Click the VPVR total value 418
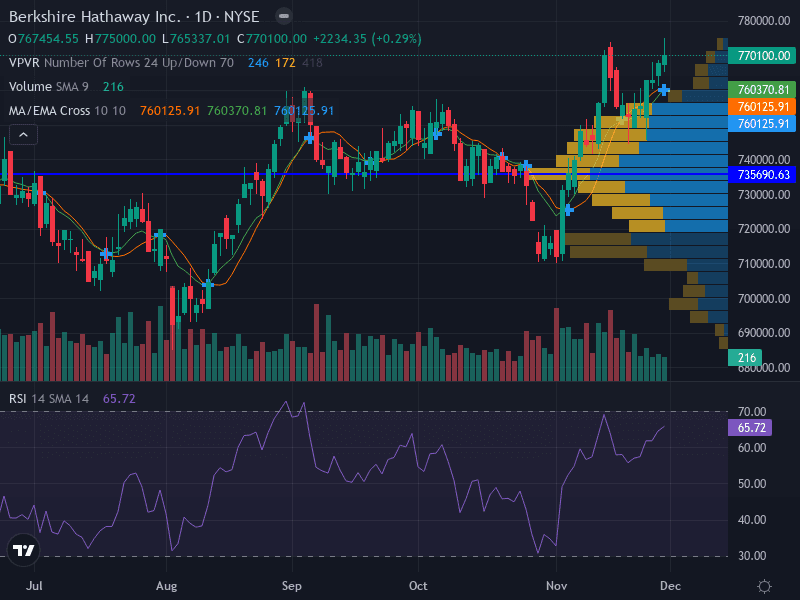The image size is (800, 600). point(312,63)
